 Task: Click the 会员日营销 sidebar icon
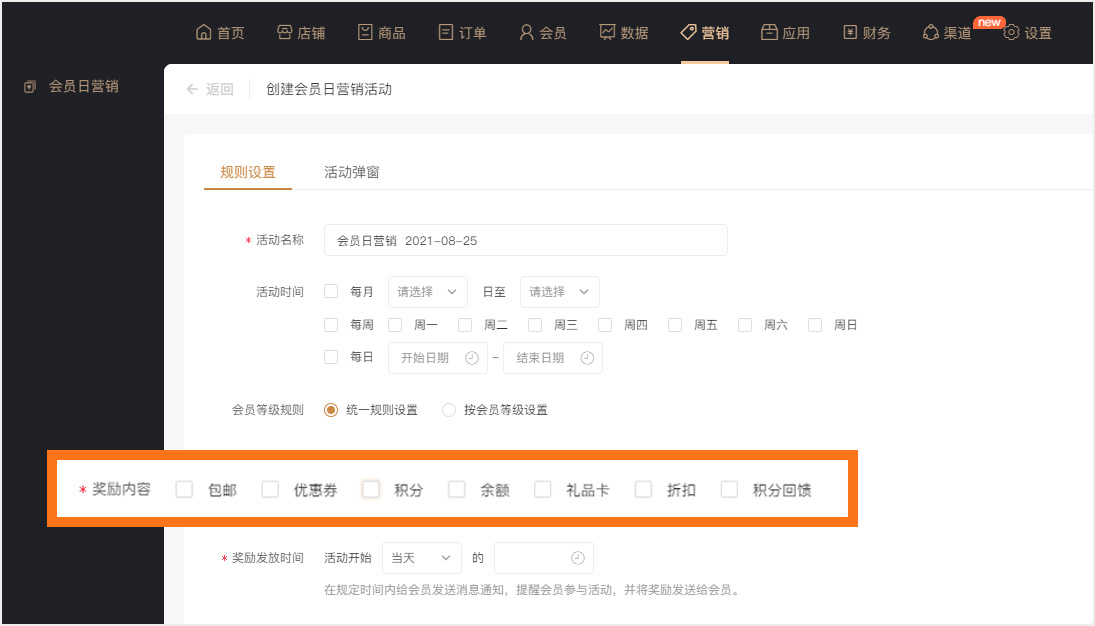(x=30, y=87)
